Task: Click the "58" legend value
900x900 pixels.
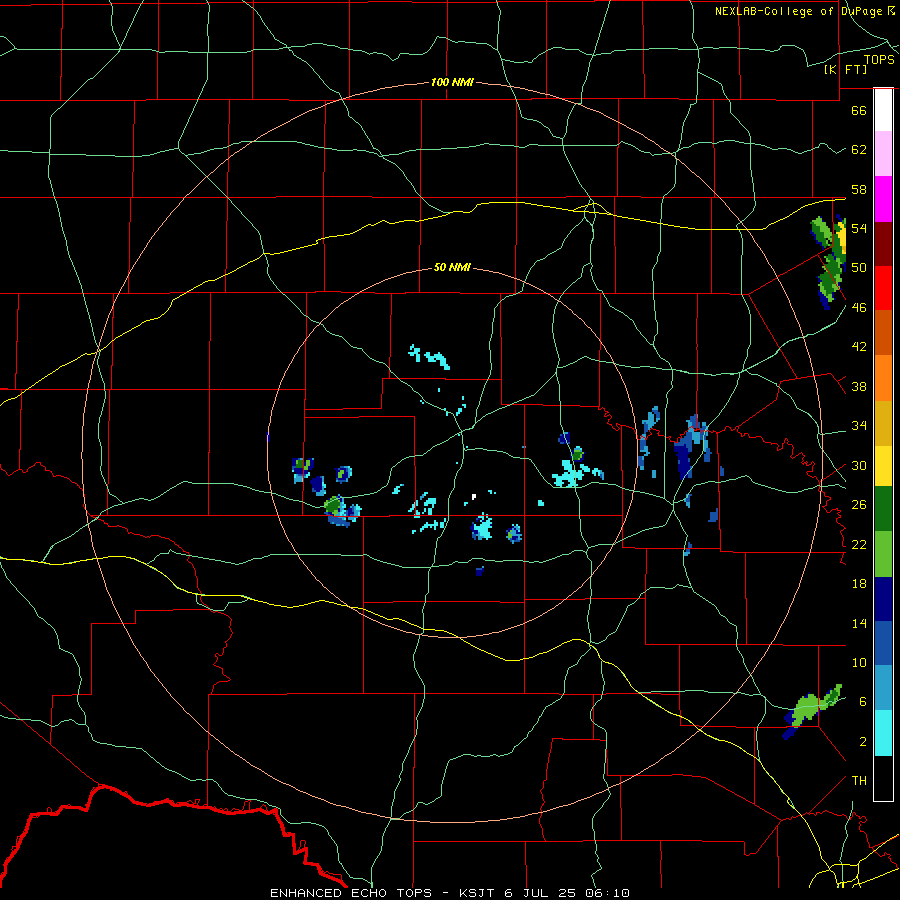Action: click(859, 189)
